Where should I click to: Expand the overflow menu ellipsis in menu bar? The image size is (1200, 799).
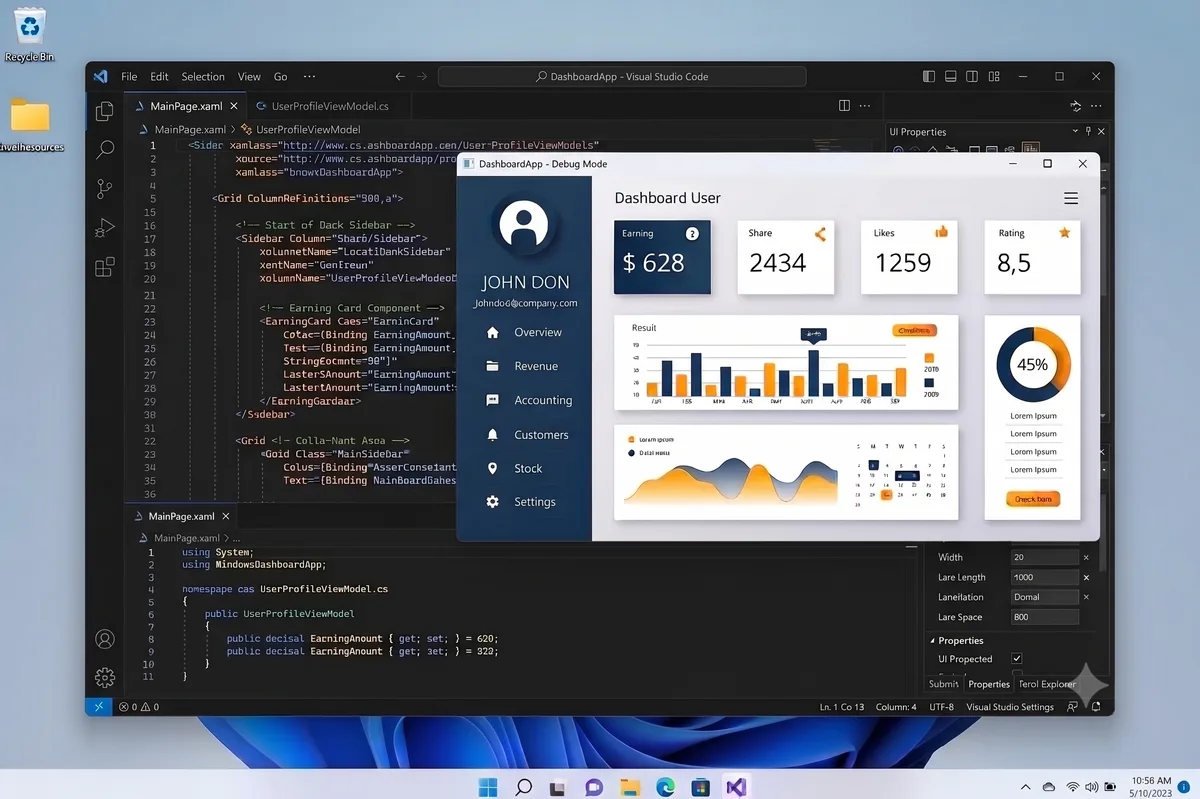pyautogui.click(x=309, y=76)
